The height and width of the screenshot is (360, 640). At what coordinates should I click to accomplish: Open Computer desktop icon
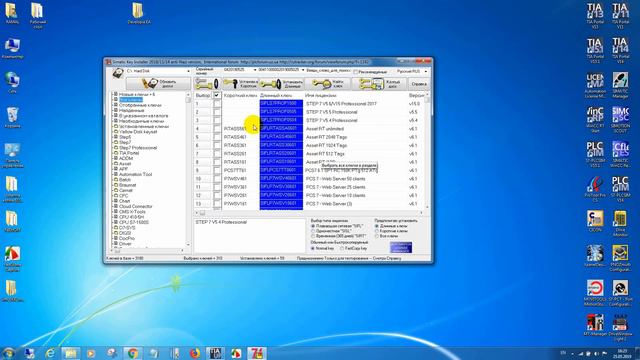12,48
